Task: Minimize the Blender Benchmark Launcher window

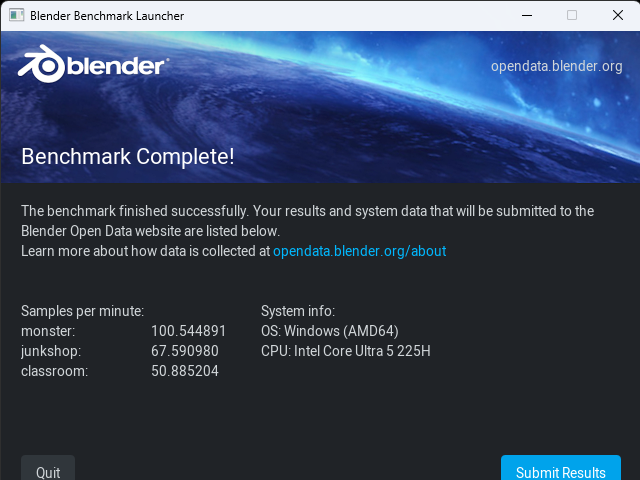Action: pyautogui.click(x=525, y=16)
